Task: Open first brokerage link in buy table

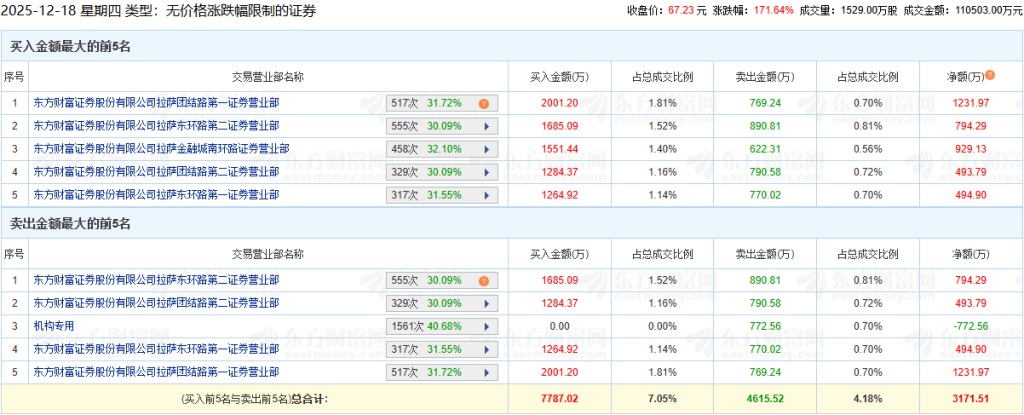Action: 156,103
